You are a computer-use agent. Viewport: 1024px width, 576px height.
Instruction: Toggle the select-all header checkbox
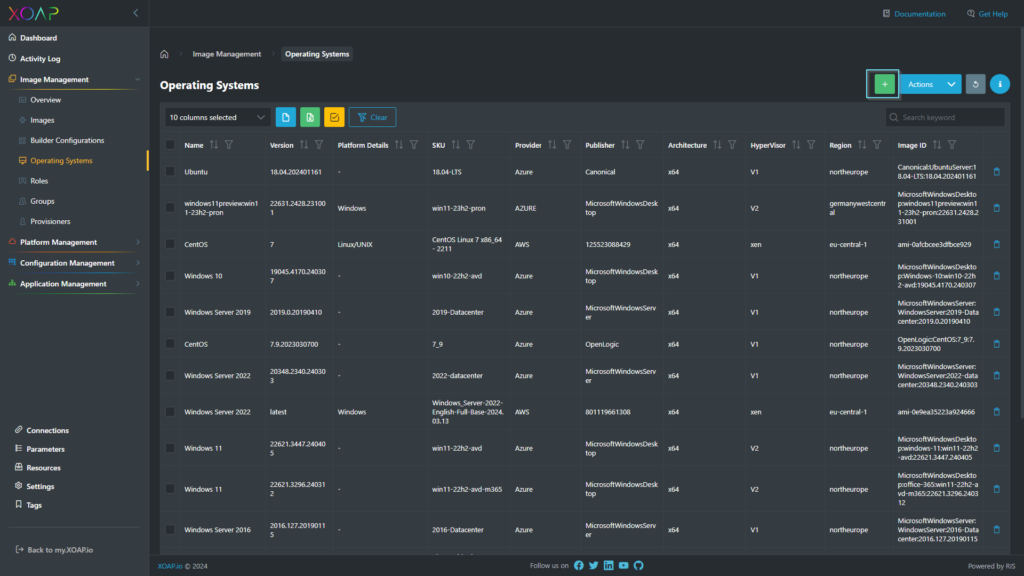pos(170,145)
